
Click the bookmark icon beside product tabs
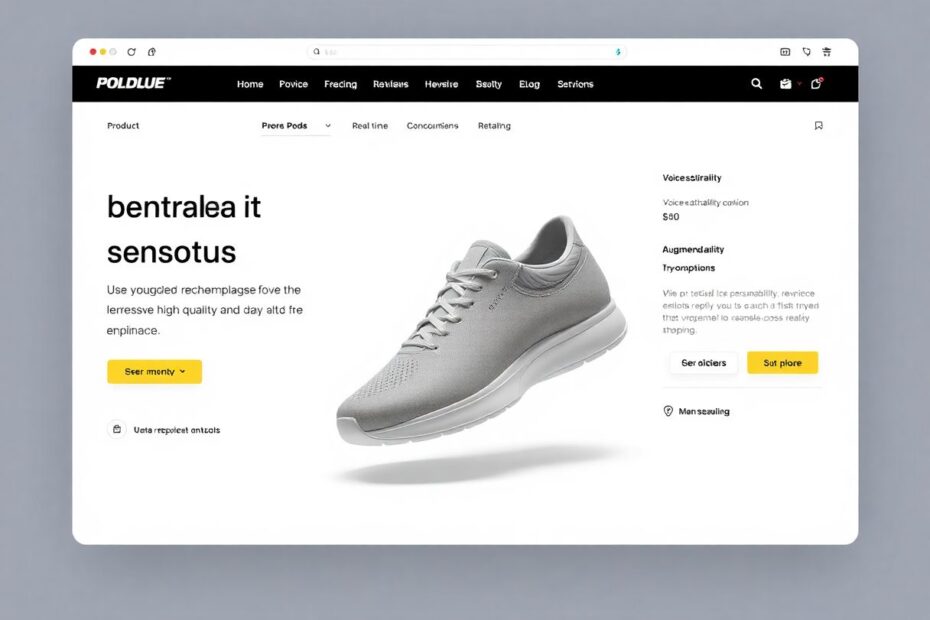[x=818, y=125]
